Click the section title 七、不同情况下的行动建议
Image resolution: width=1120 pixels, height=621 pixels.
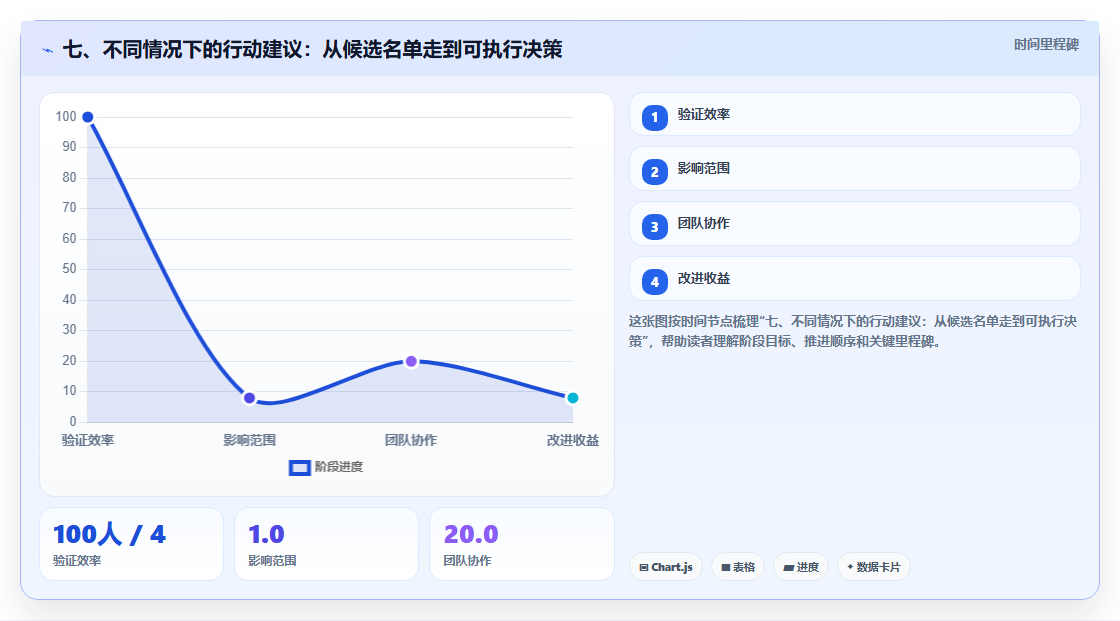pos(313,49)
